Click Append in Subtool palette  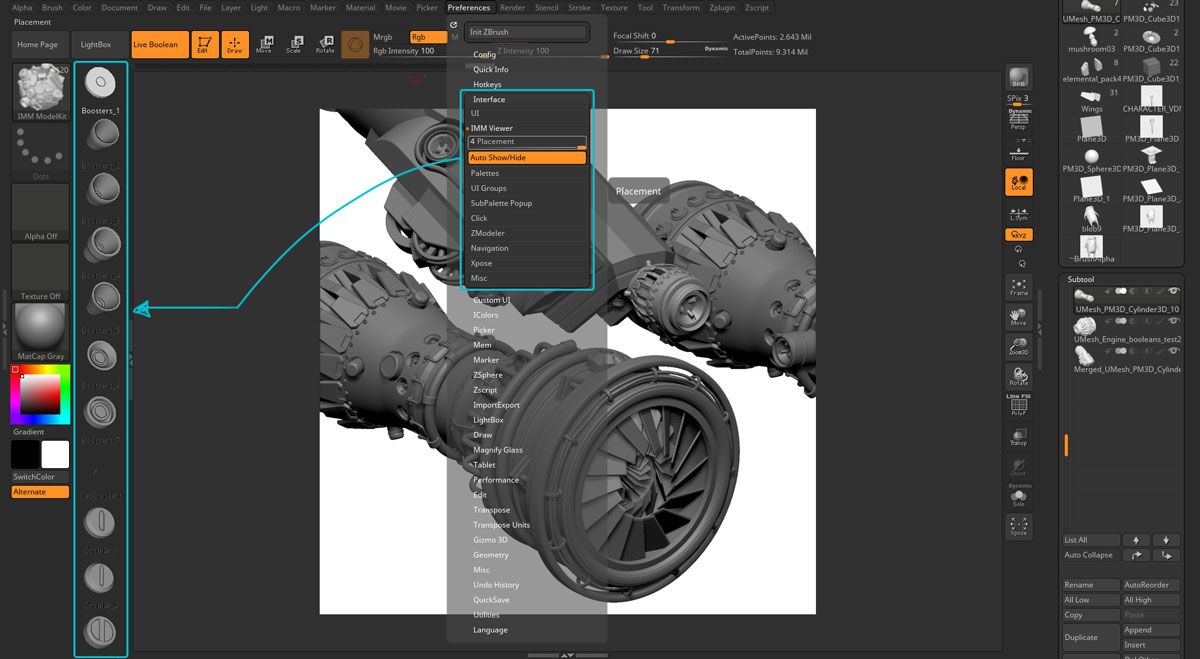[1151, 630]
